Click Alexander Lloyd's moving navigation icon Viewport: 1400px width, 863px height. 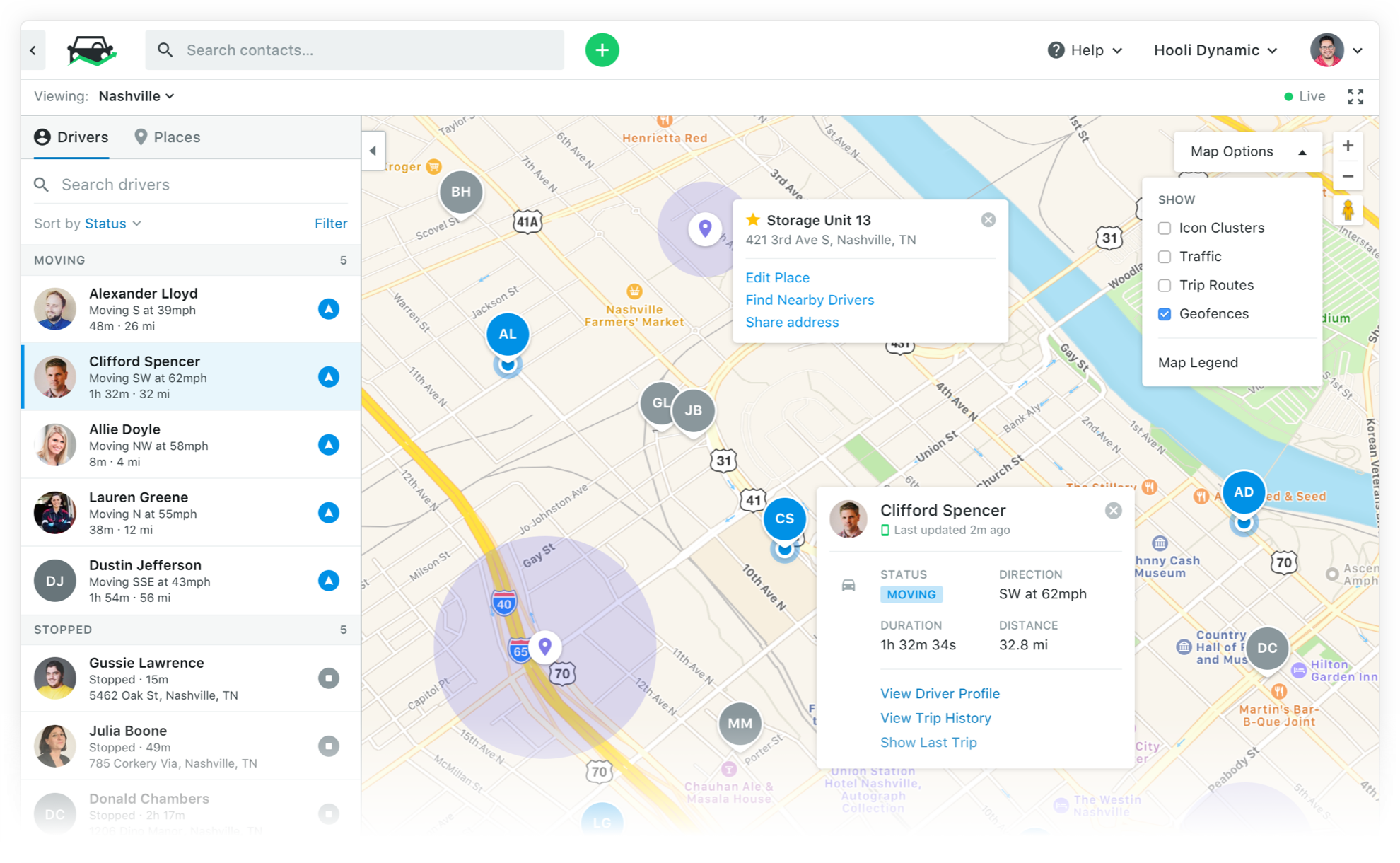click(x=328, y=309)
